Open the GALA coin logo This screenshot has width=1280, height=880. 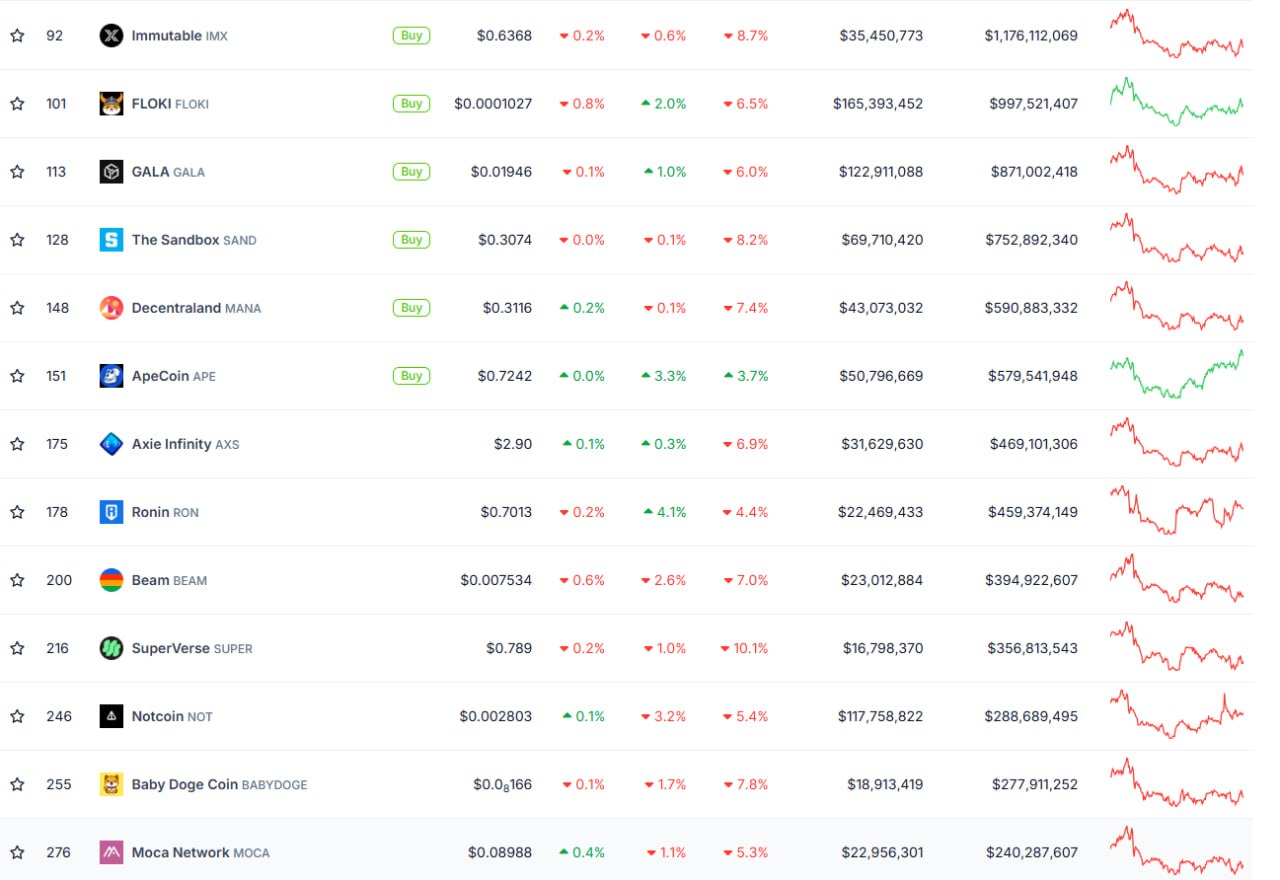[111, 172]
